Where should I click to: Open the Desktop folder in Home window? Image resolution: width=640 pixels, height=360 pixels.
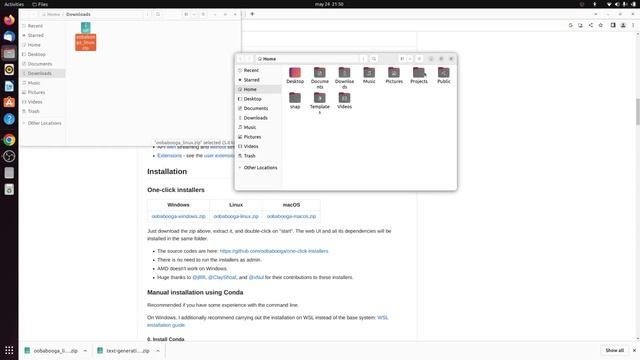(295, 76)
